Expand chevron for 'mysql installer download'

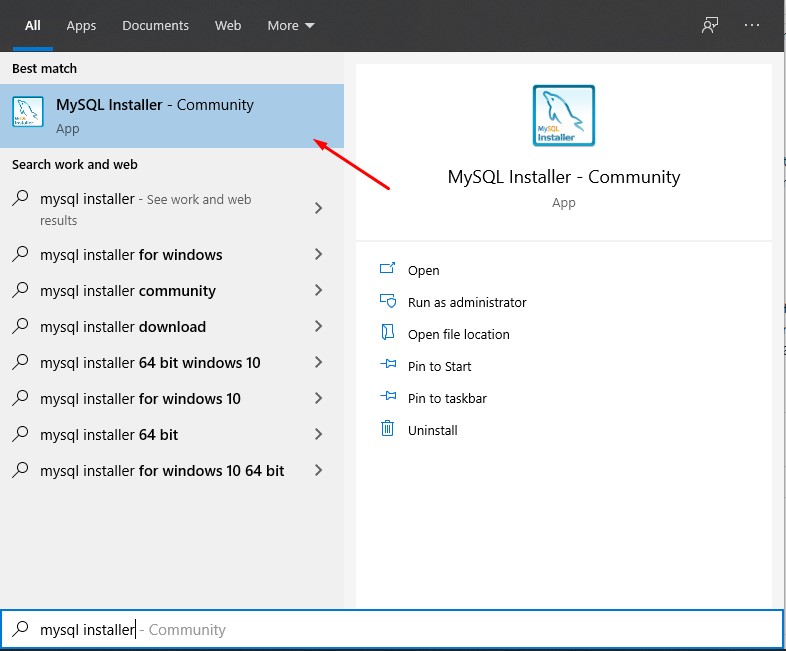click(x=318, y=326)
